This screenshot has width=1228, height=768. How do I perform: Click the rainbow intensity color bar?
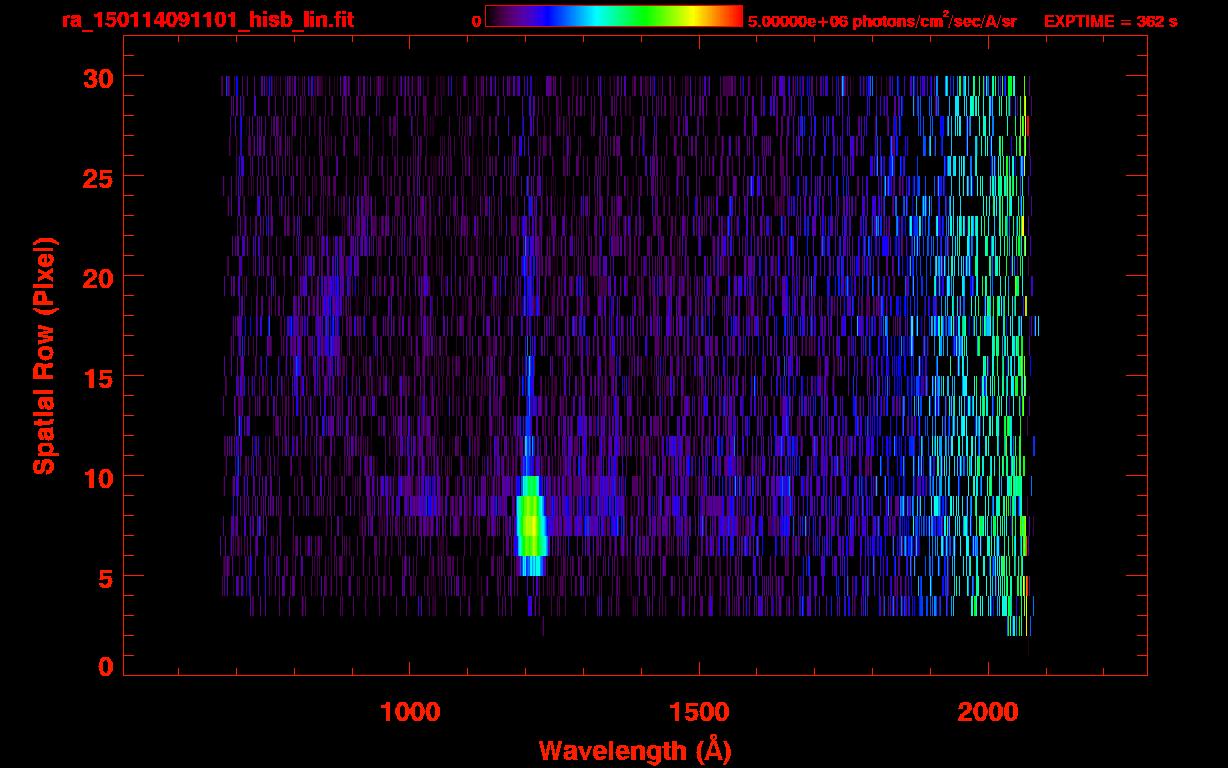[613, 16]
